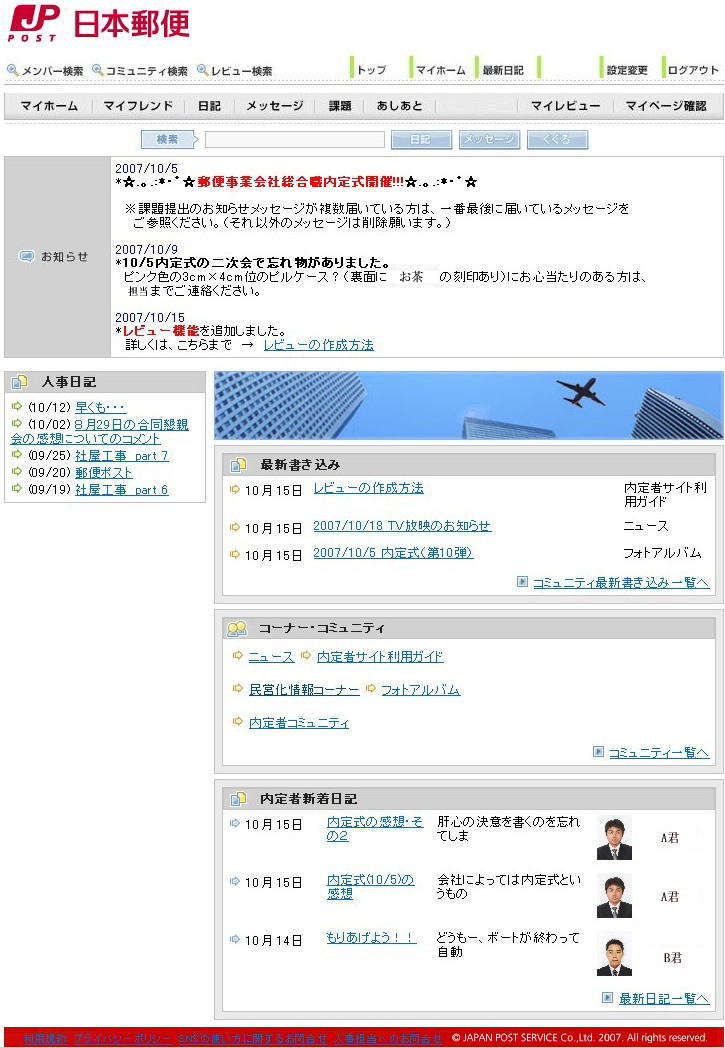Open 設定変更 settings
The height and width of the screenshot is (1048, 725).
coord(626,70)
